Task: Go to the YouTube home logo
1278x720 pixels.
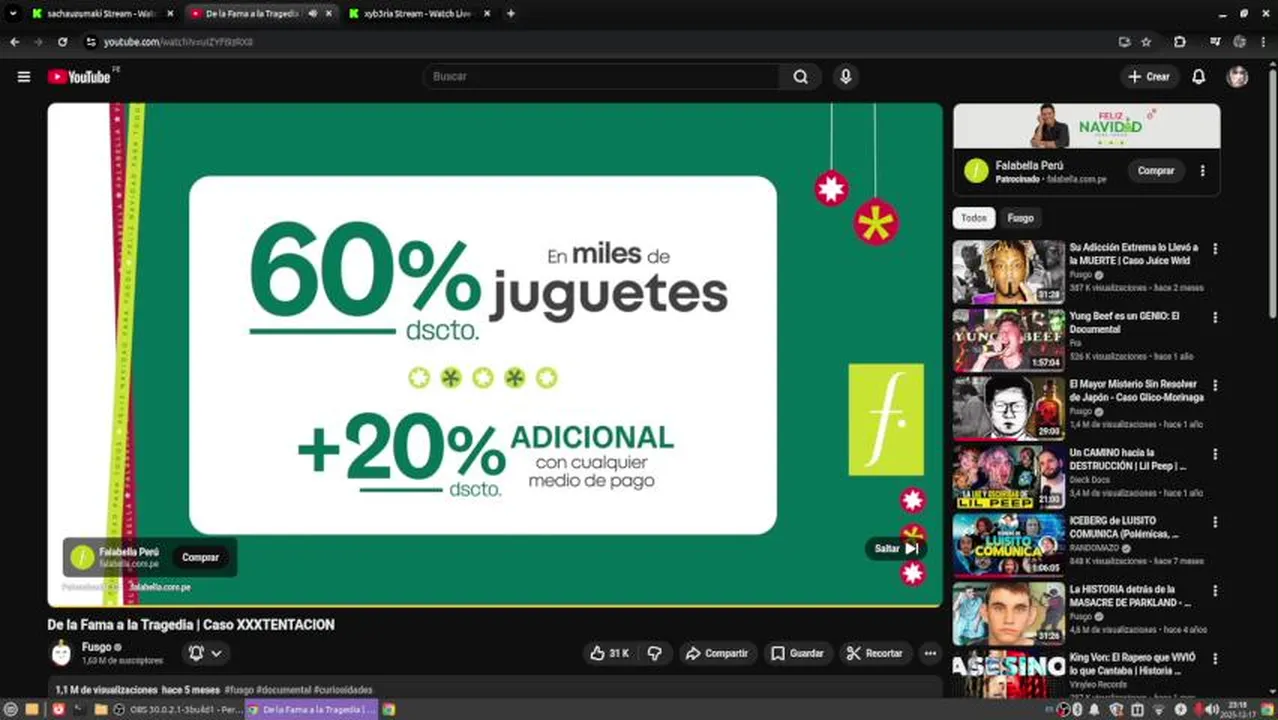Action: point(79,77)
